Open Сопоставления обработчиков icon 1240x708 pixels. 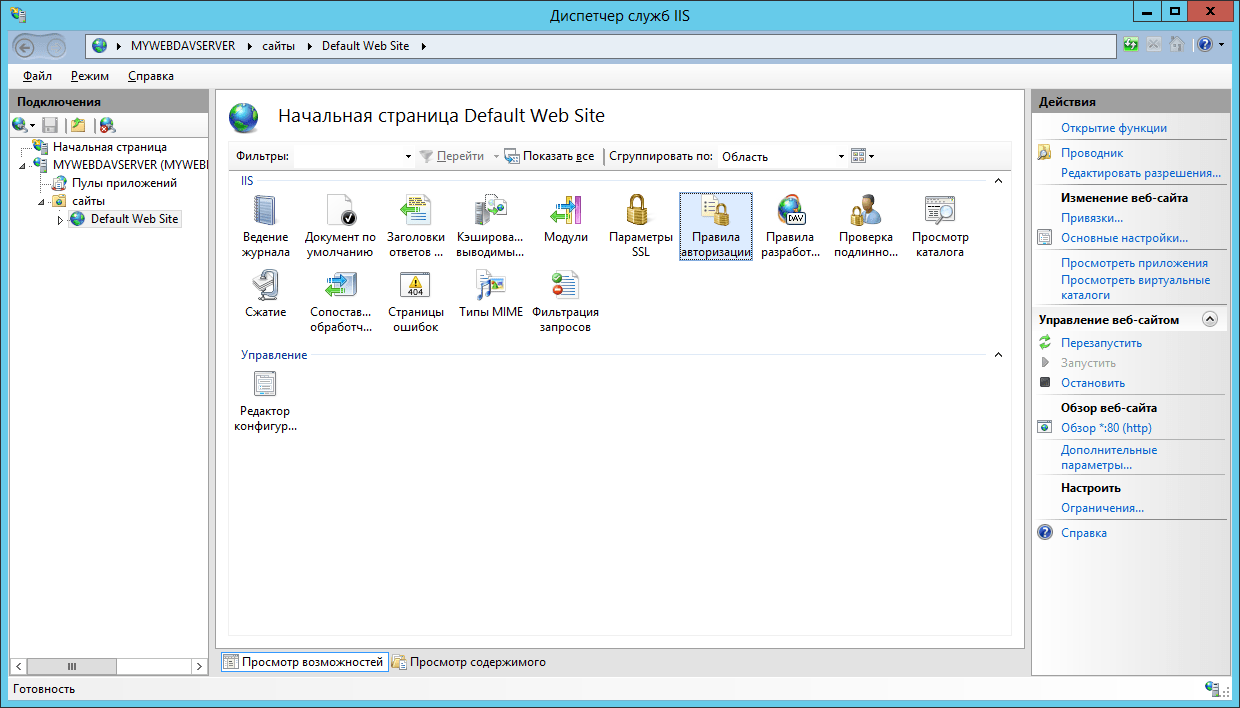pyautogui.click(x=340, y=301)
